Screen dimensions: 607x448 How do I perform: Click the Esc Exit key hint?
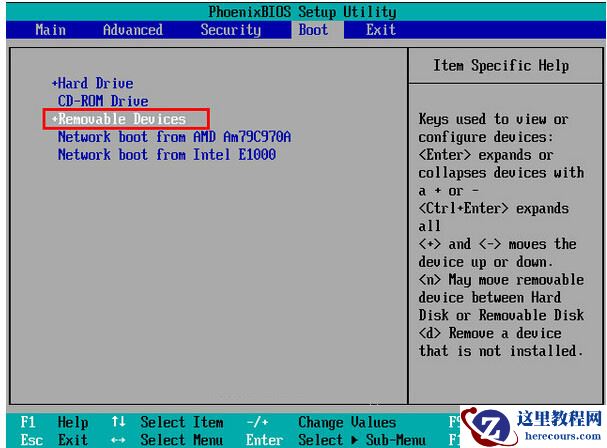click(x=54, y=440)
